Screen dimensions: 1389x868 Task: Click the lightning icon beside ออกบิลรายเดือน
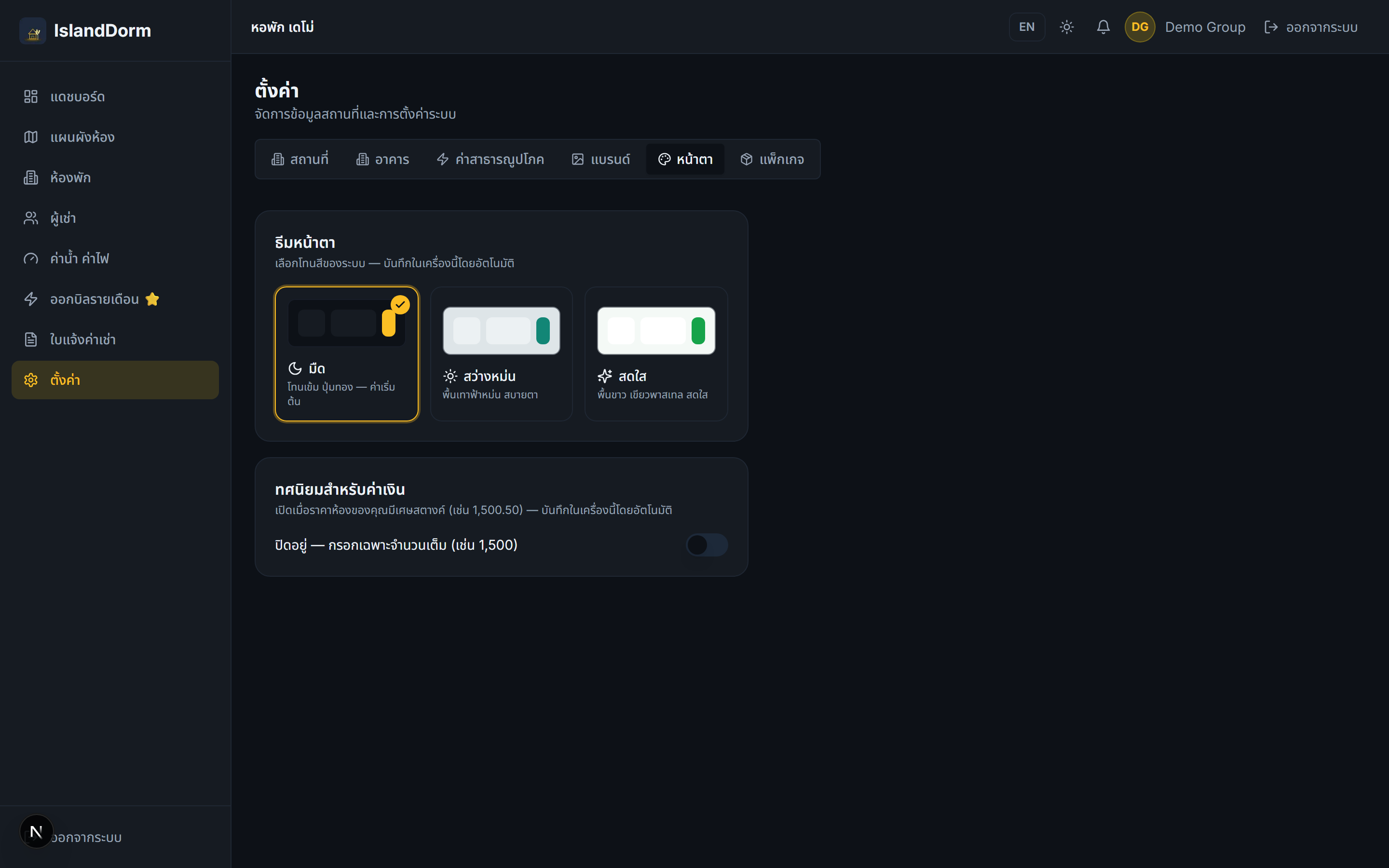pos(31,299)
